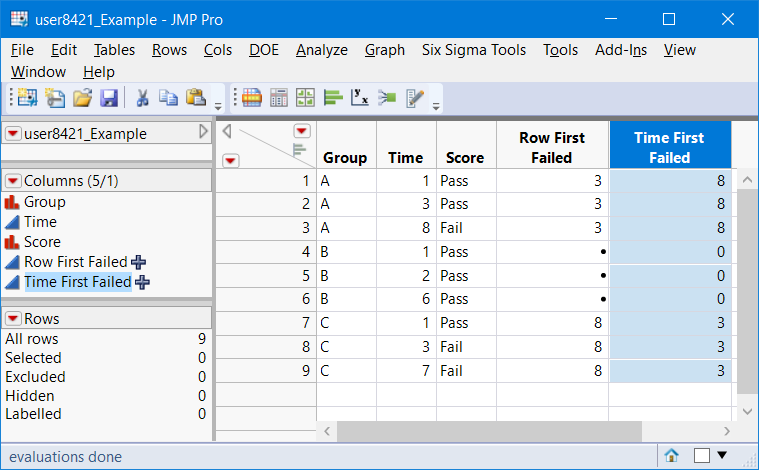Click the Cut scissors icon

pos(143,98)
